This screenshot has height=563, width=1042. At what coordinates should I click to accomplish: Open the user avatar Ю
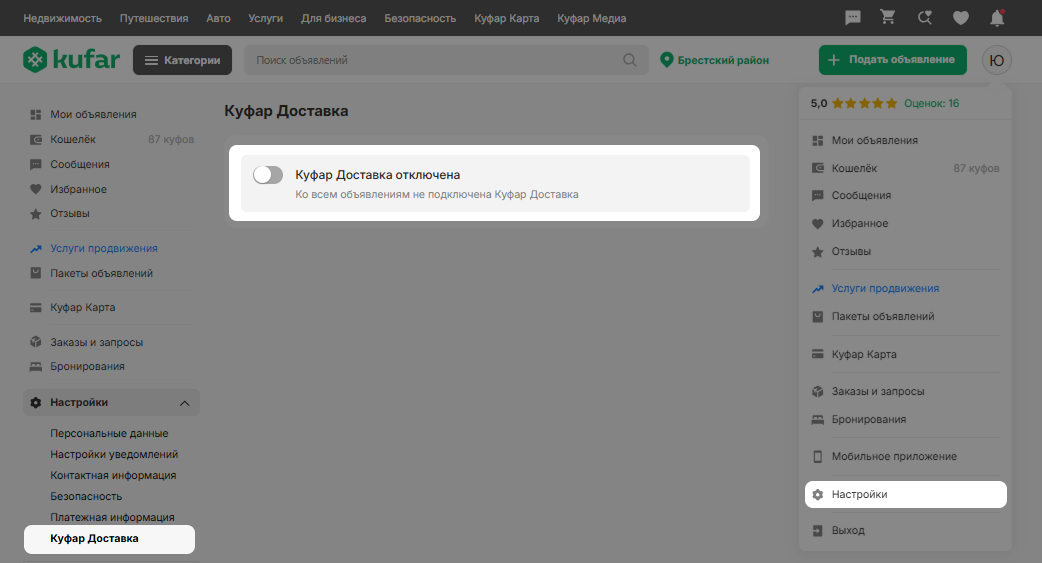pyautogui.click(x=997, y=60)
